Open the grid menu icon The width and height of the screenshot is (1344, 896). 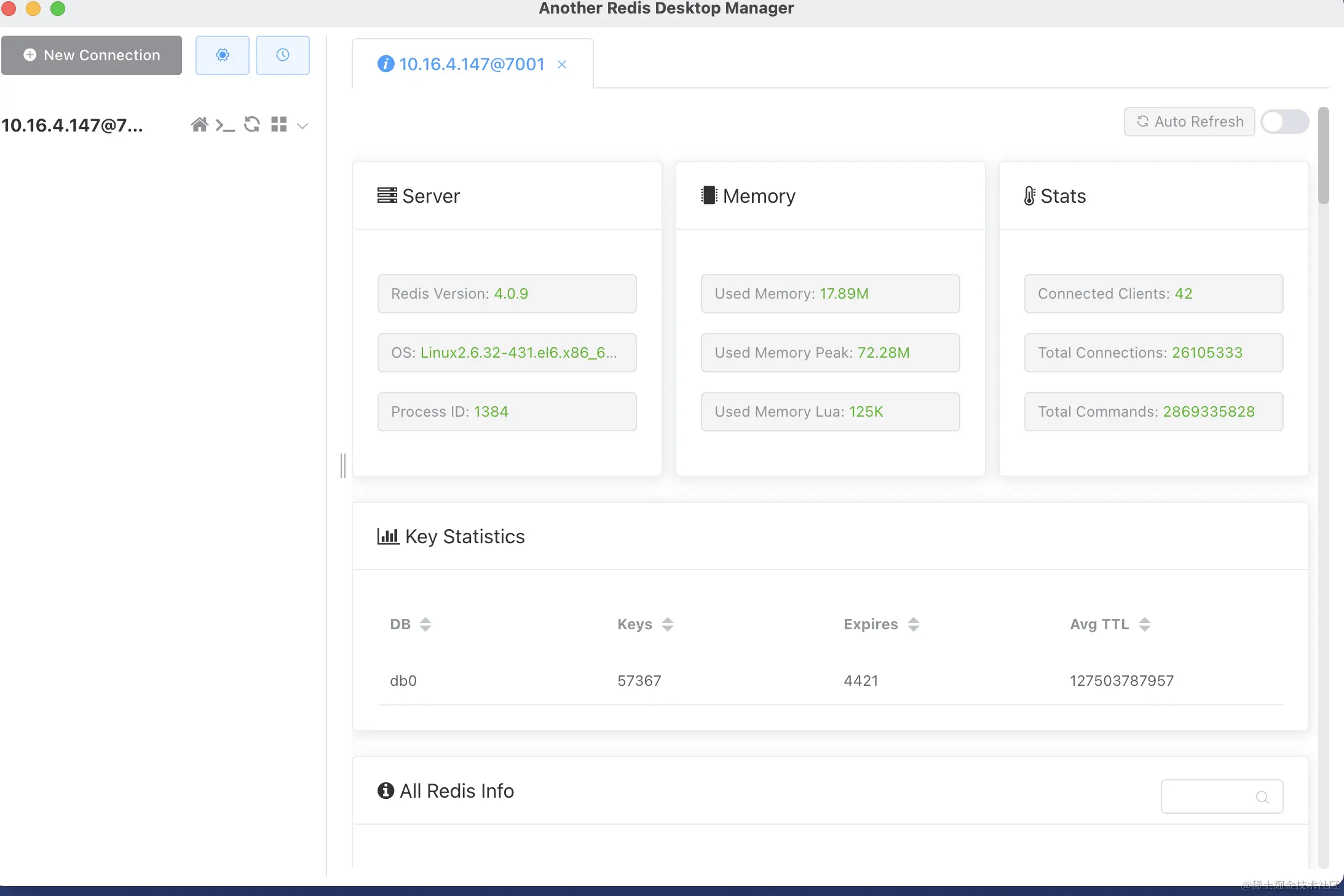pyautogui.click(x=279, y=125)
